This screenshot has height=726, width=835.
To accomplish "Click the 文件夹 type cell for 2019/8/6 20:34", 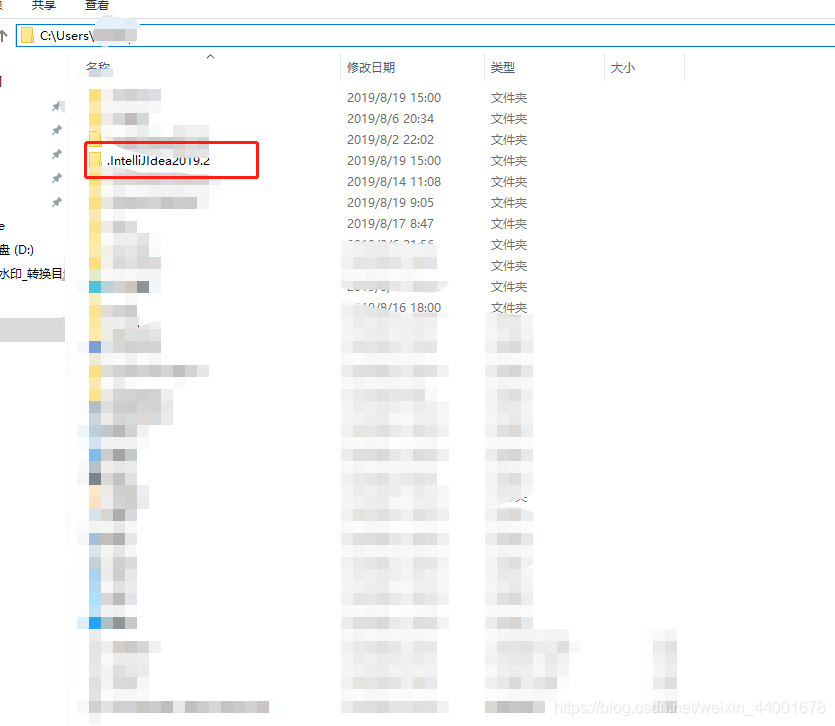I will [509, 118].
